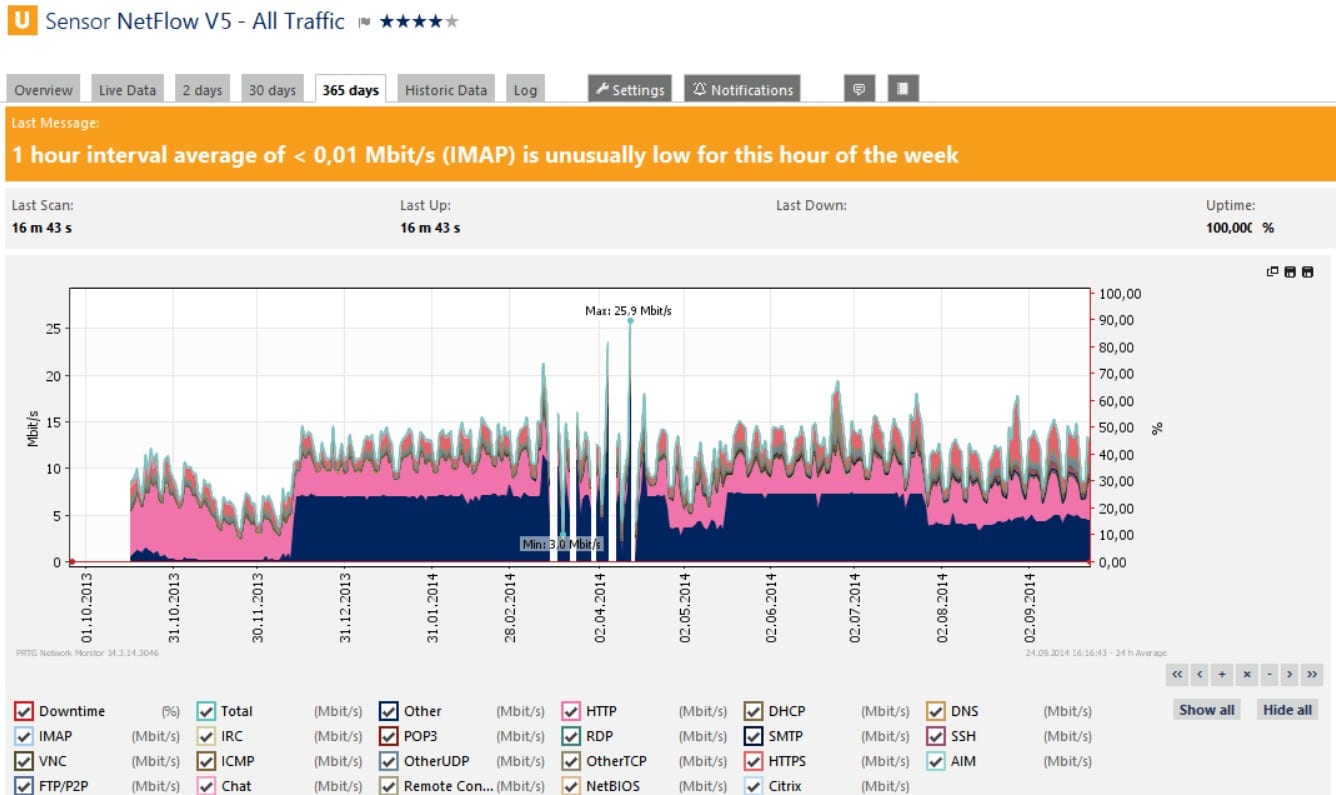This screenshot has height=795, width=1336.
Task: Select the 30 days tab
Action: [272, 89]
